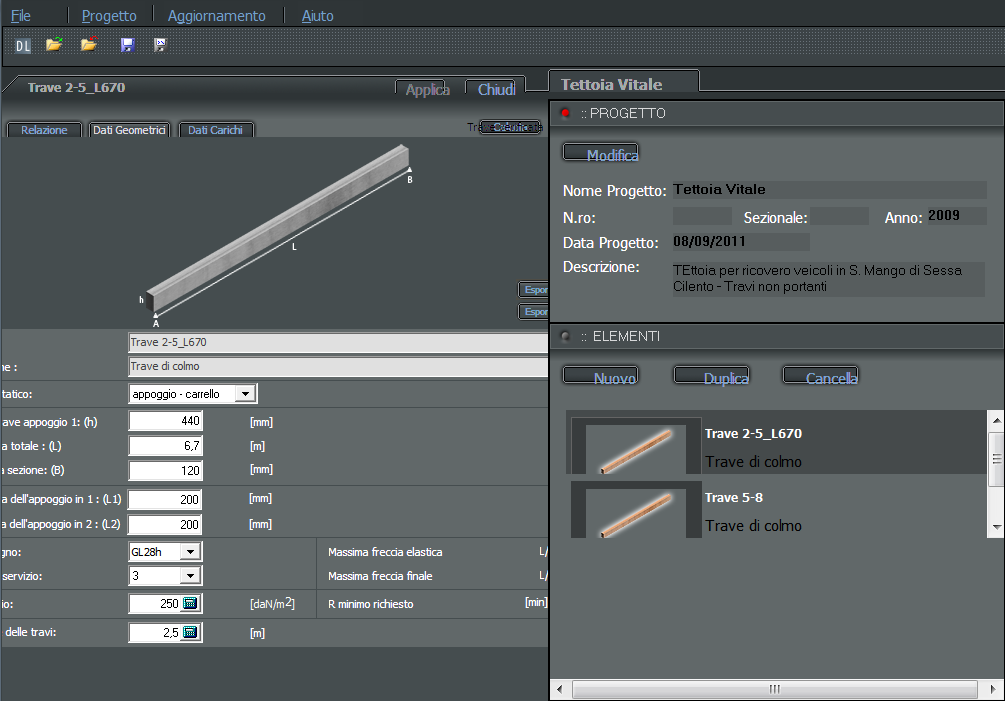
Task: Open calculator icon beside the 250 load value
Action: [x=190, y=603]
